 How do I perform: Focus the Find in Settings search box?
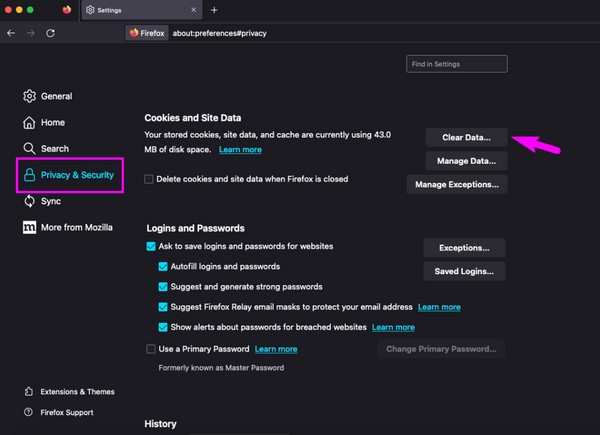click(457, 64)
